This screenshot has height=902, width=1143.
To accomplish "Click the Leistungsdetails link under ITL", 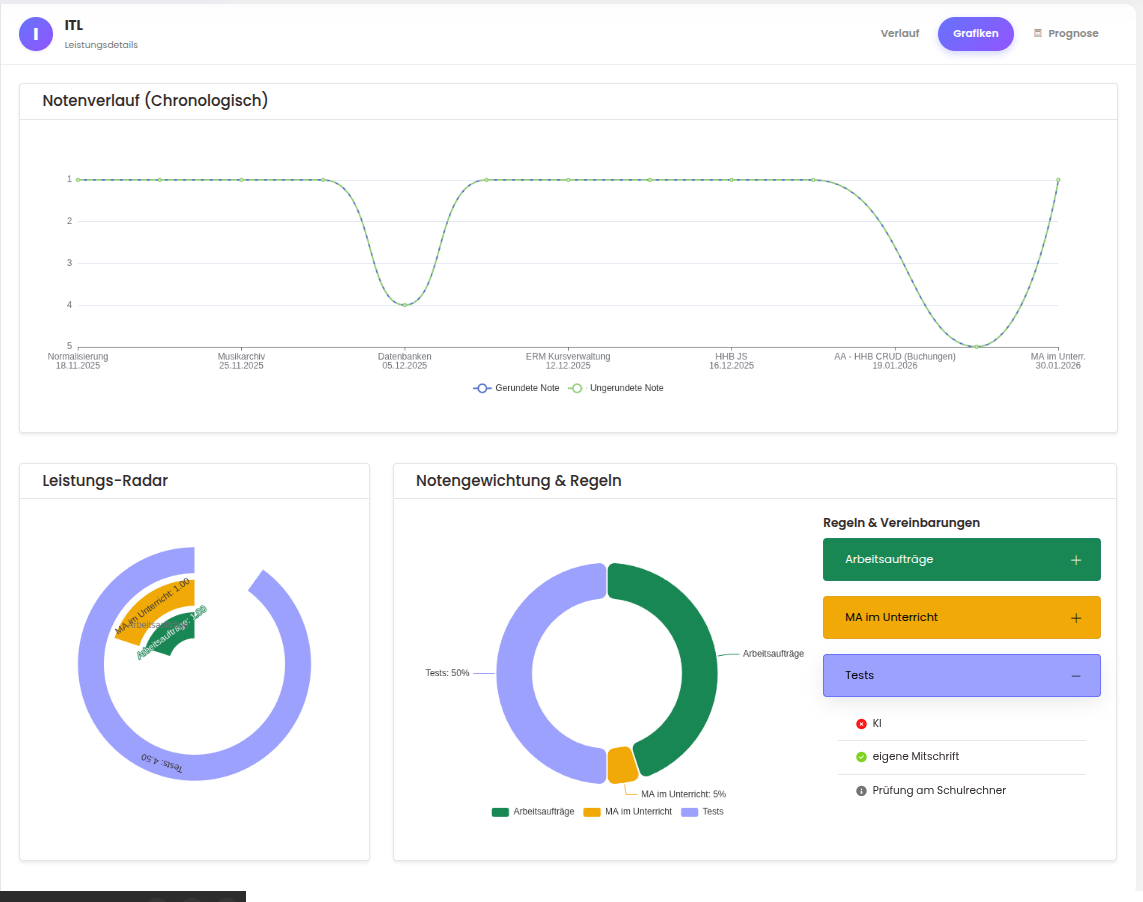I will (101, 44).
